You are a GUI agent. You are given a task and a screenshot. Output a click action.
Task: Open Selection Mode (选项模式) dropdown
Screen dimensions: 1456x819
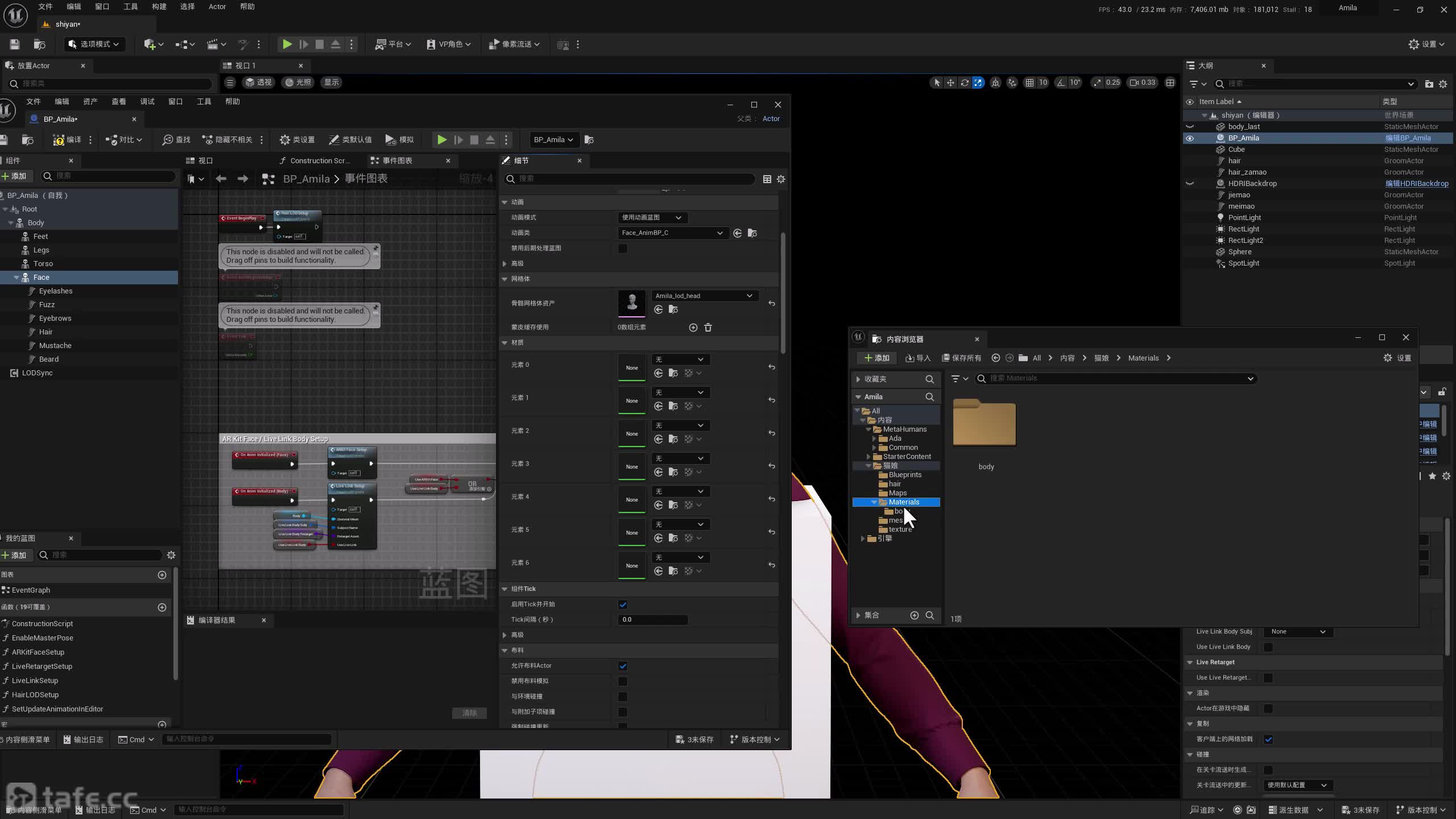click(x=93, y=44)
